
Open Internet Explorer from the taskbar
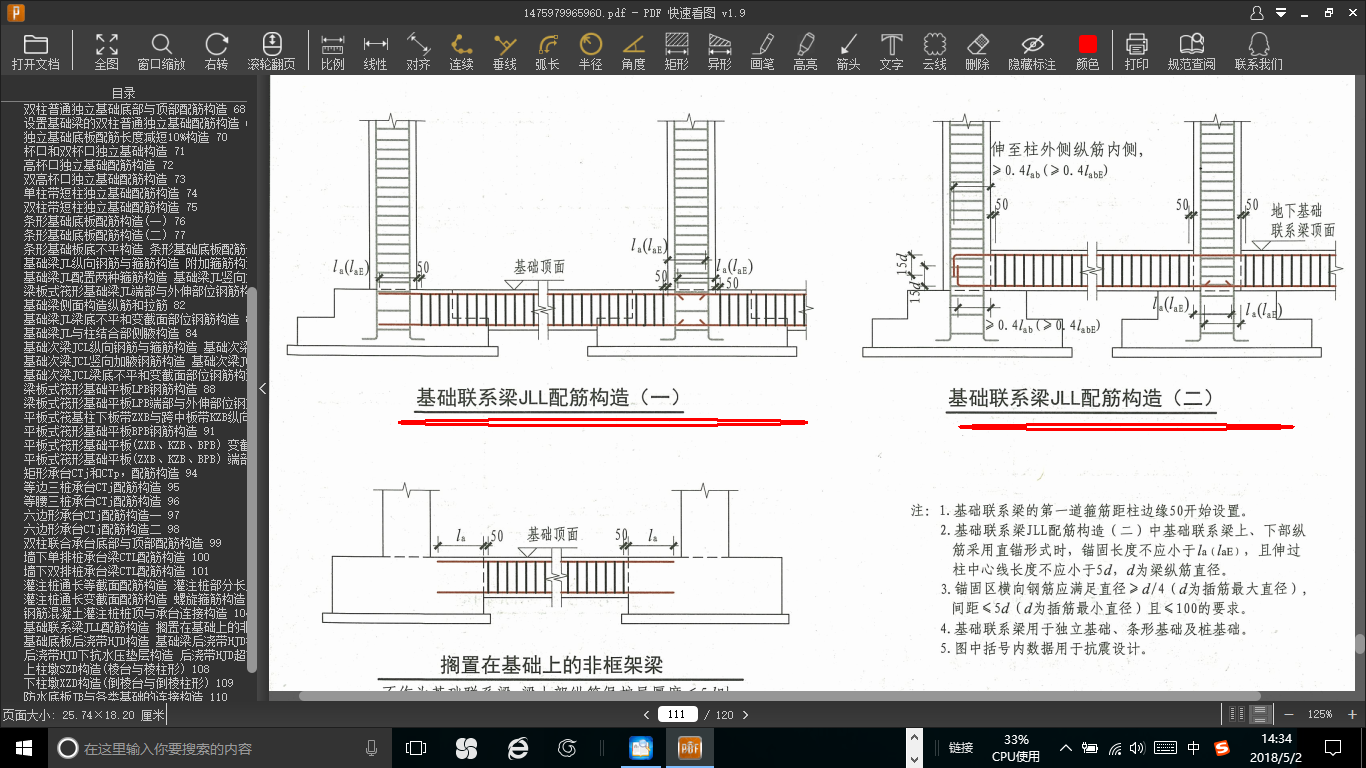coord(517,748)
